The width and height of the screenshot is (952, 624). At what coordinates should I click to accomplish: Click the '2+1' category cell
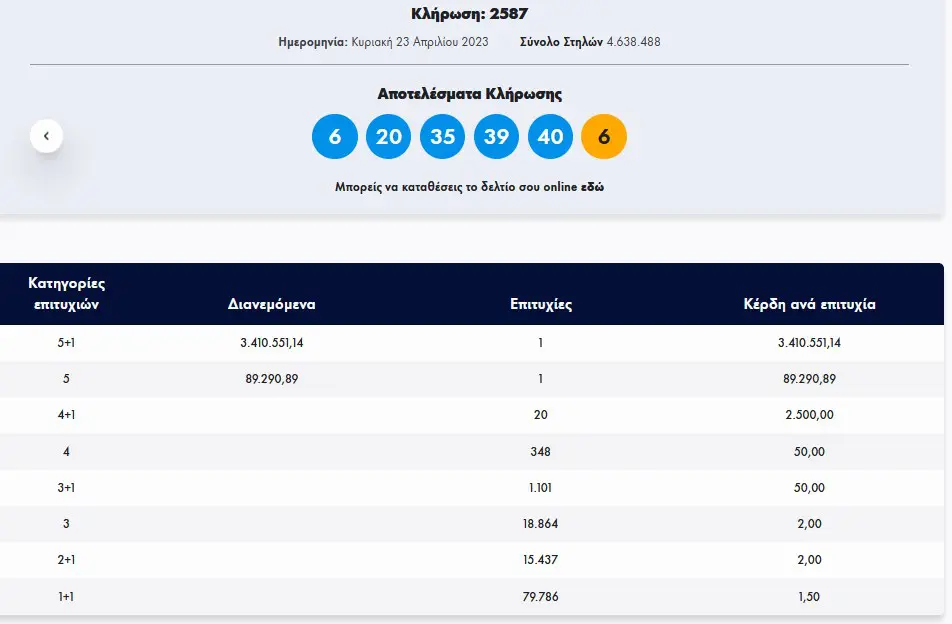[x=66, y=560]
